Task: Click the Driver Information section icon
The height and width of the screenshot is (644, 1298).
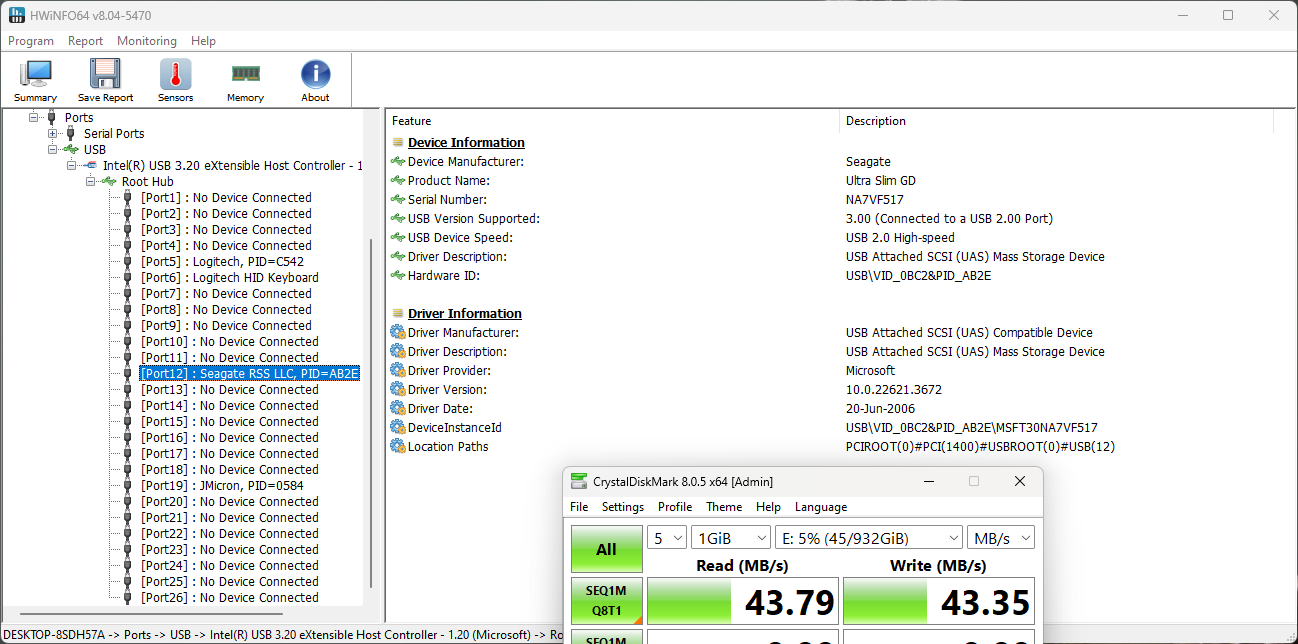Action: point(398,314)
